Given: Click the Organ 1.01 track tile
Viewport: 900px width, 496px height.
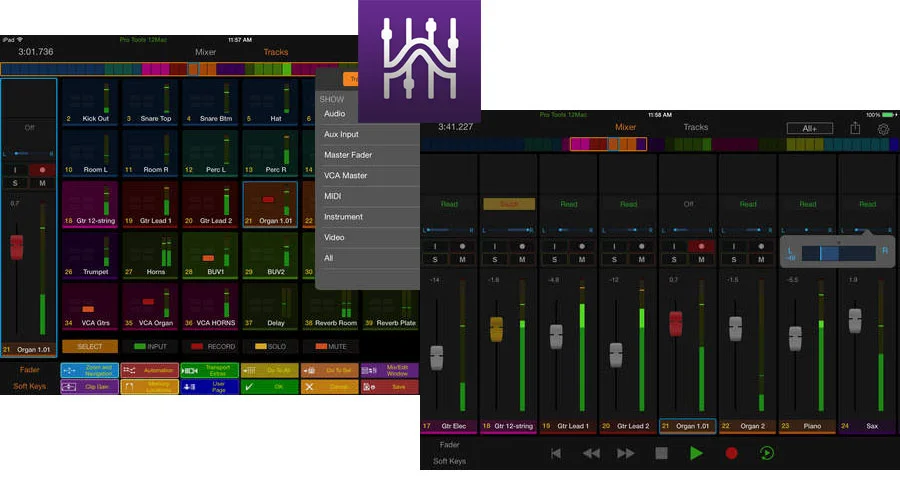Looking at the screenshot, I should (270, 204).
